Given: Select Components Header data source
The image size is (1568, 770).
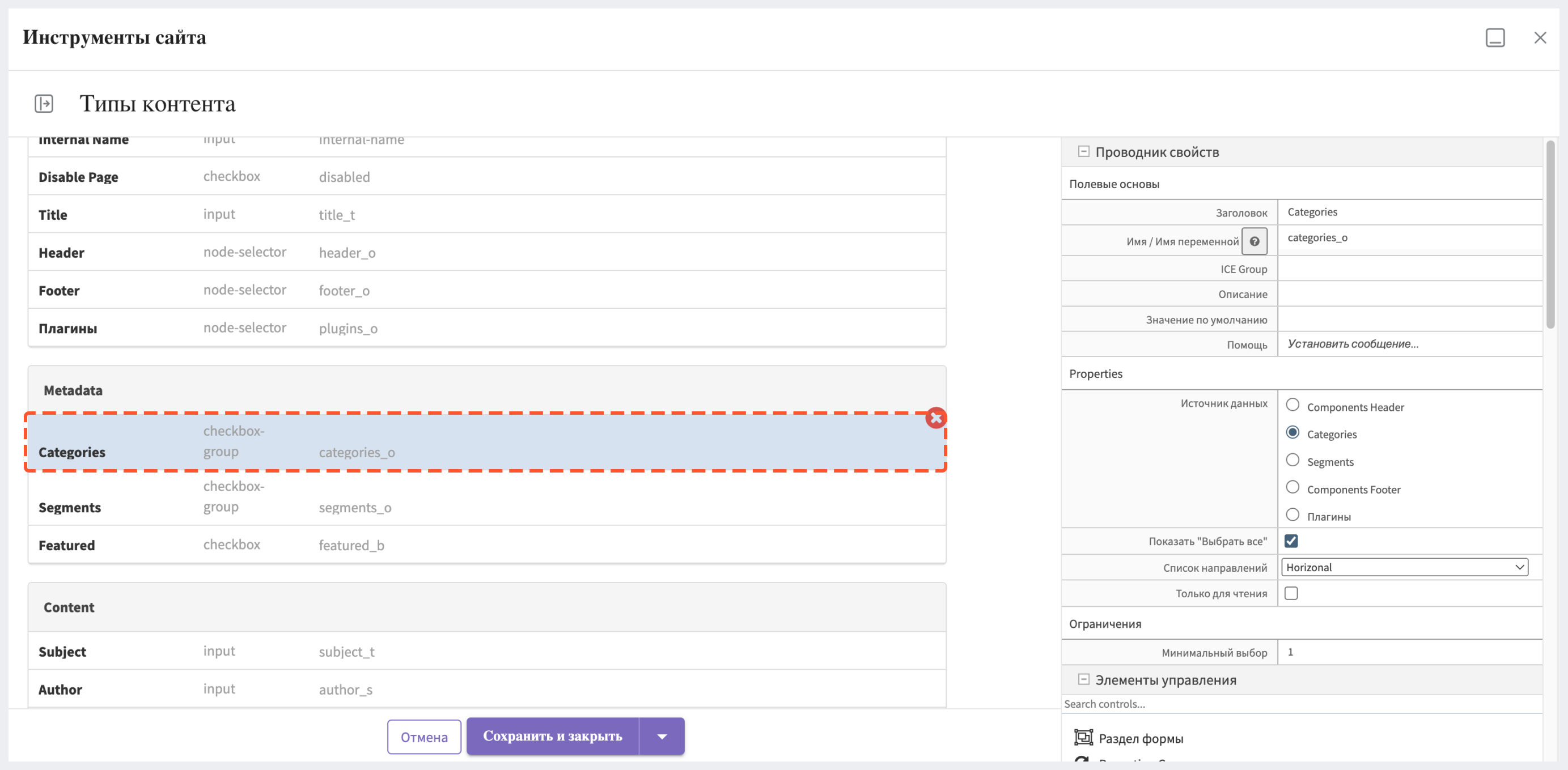Looking at the screenshot, I should [1292, 405].
